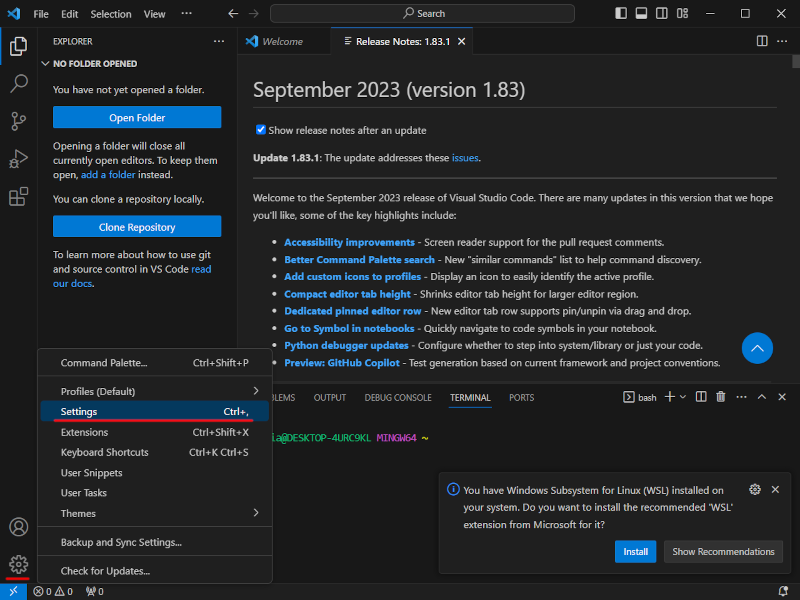Click the new terminal plus icon

coord(670,397)
